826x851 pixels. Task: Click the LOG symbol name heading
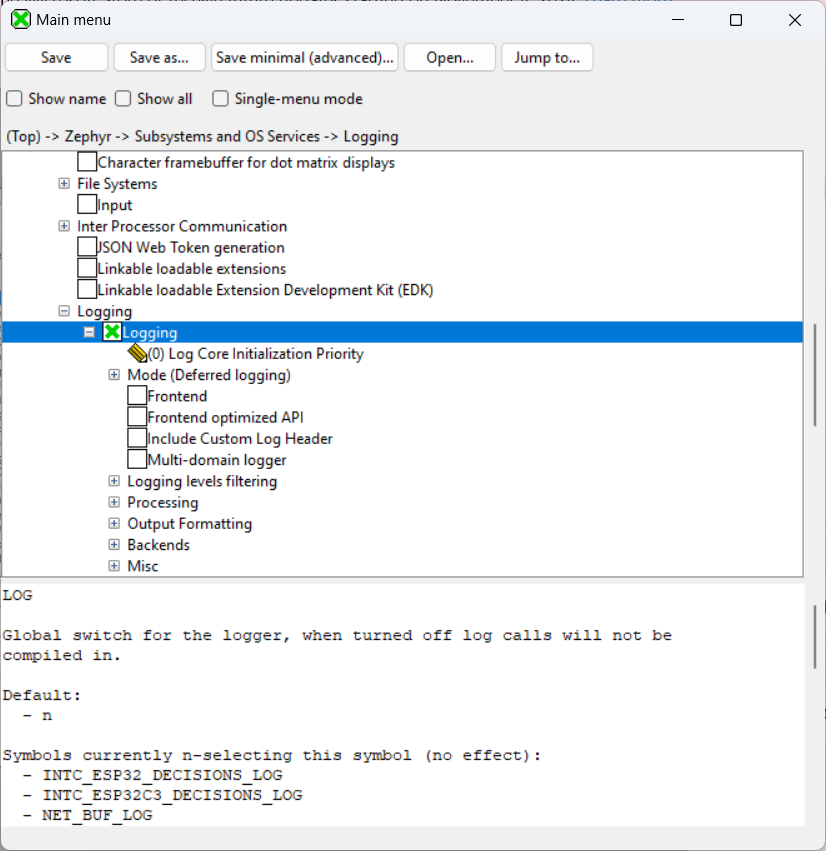coord(18,595)
